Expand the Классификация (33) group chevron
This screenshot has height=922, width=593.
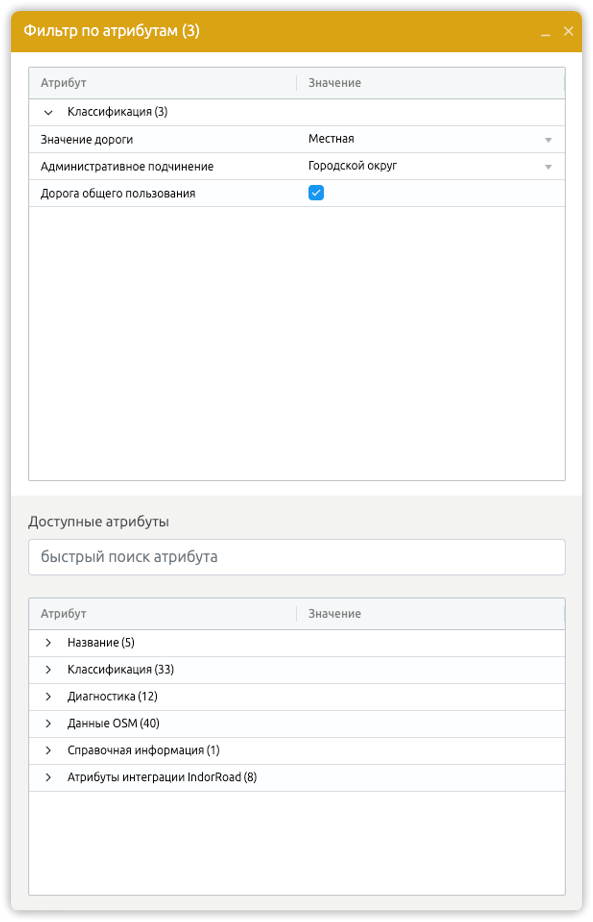pos(49,670)
